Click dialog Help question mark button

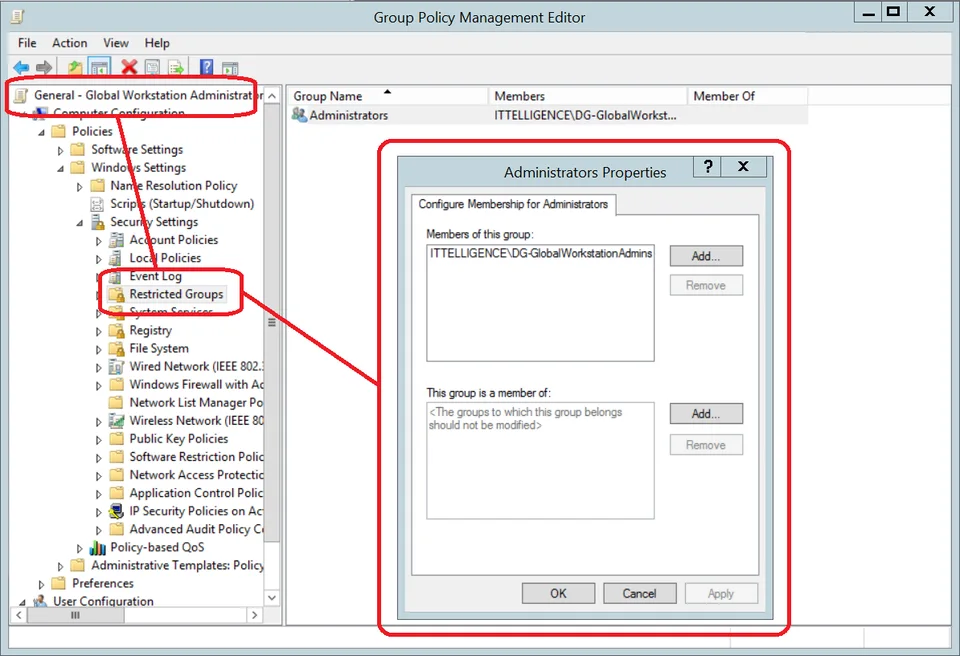pyautogui.click(x=708, y=166)
